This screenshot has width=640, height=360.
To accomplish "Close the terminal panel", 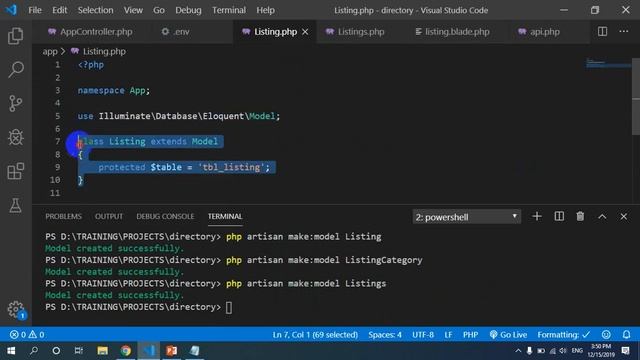I will pyautogui.click(x=624, y=217).
